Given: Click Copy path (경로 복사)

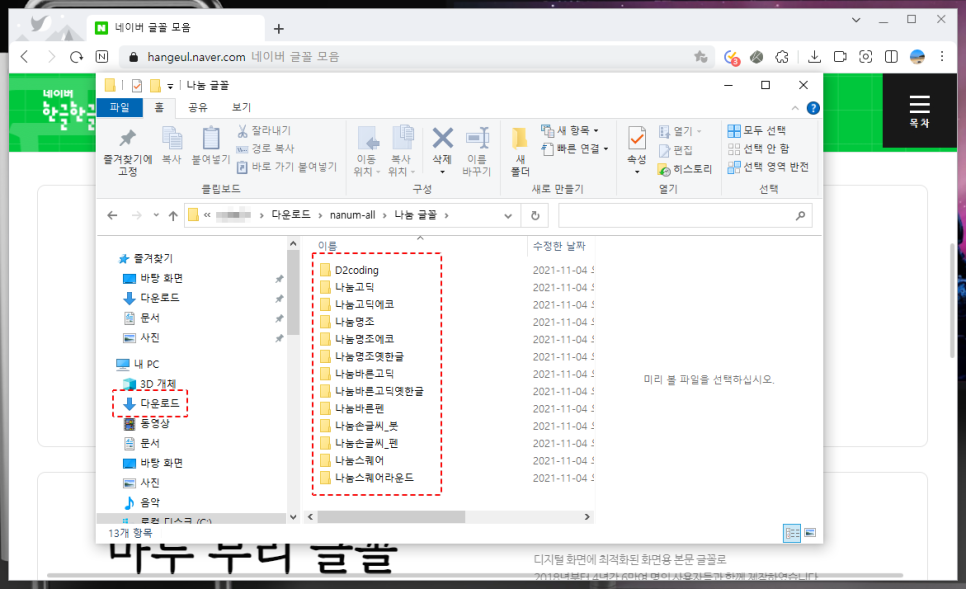Looking at the screenshot, I should pos(266,148).
